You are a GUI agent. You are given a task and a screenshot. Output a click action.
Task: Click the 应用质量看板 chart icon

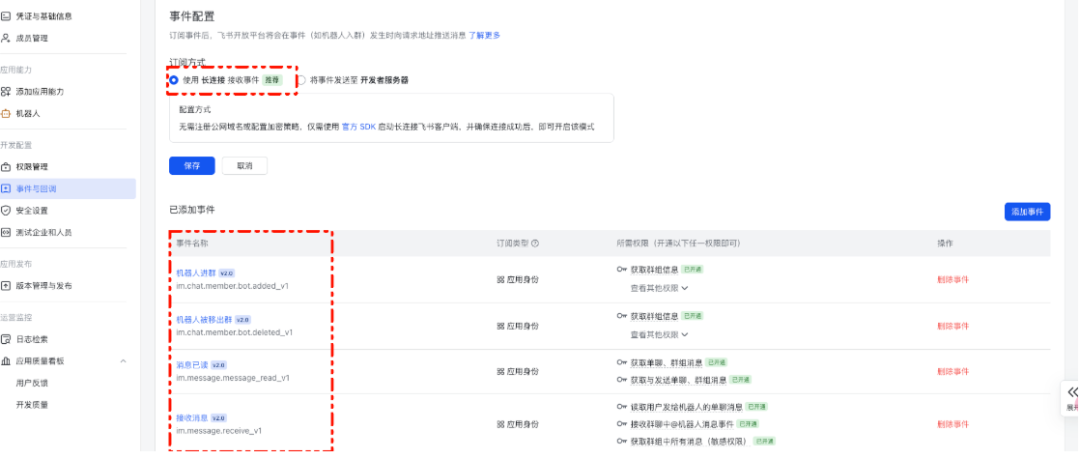[6, 361]
